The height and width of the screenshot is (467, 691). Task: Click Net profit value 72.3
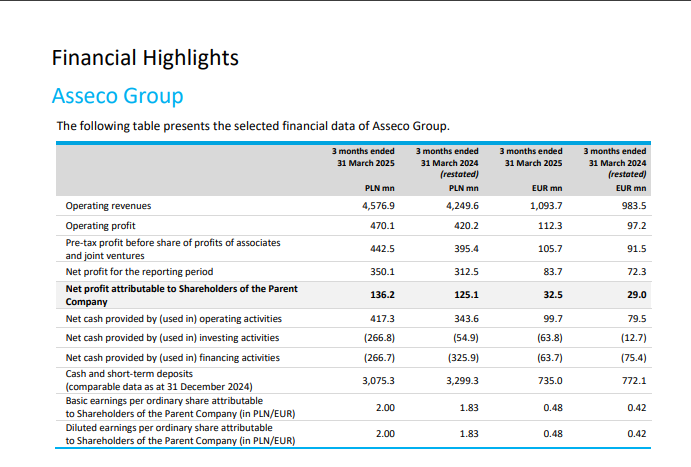click(637, 272)
